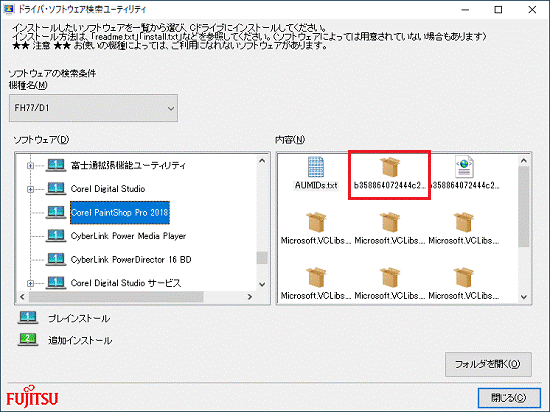Click the laptop icon beside Corel Digital Studio サービス

(x=56, y=282)
